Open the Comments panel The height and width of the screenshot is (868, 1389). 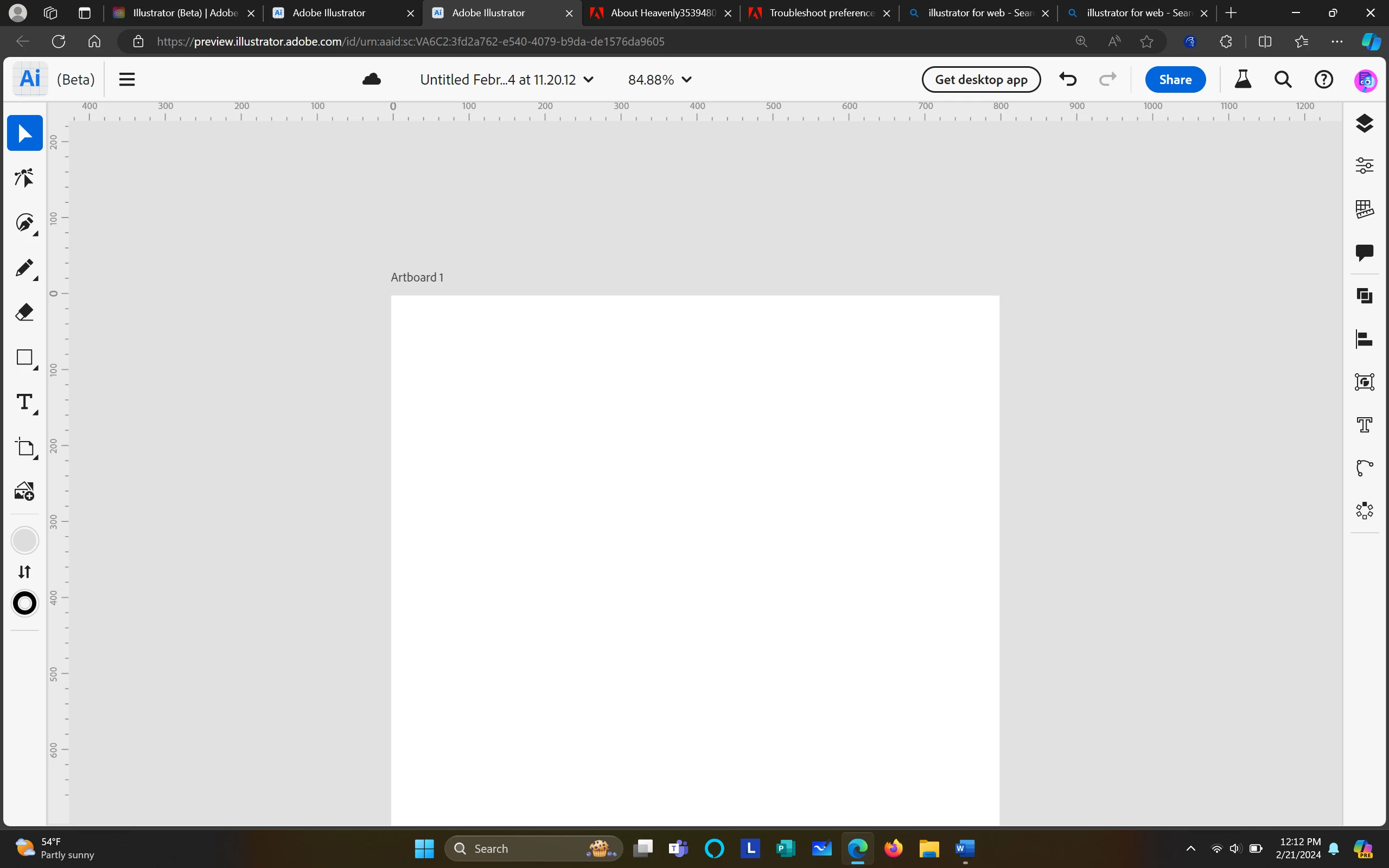[x=1365, y=253]
